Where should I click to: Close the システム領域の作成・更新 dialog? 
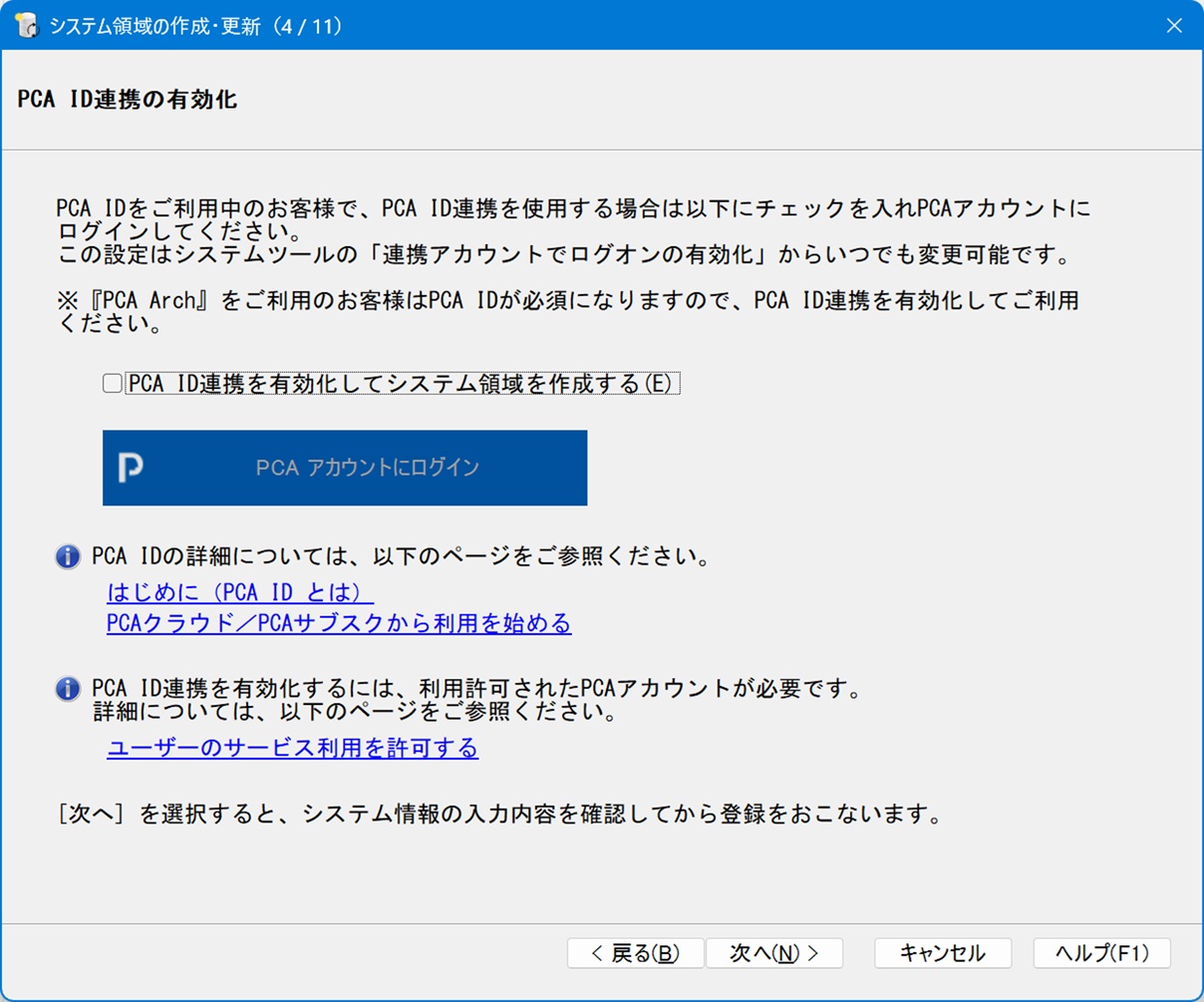click(x=1174, y=26)
